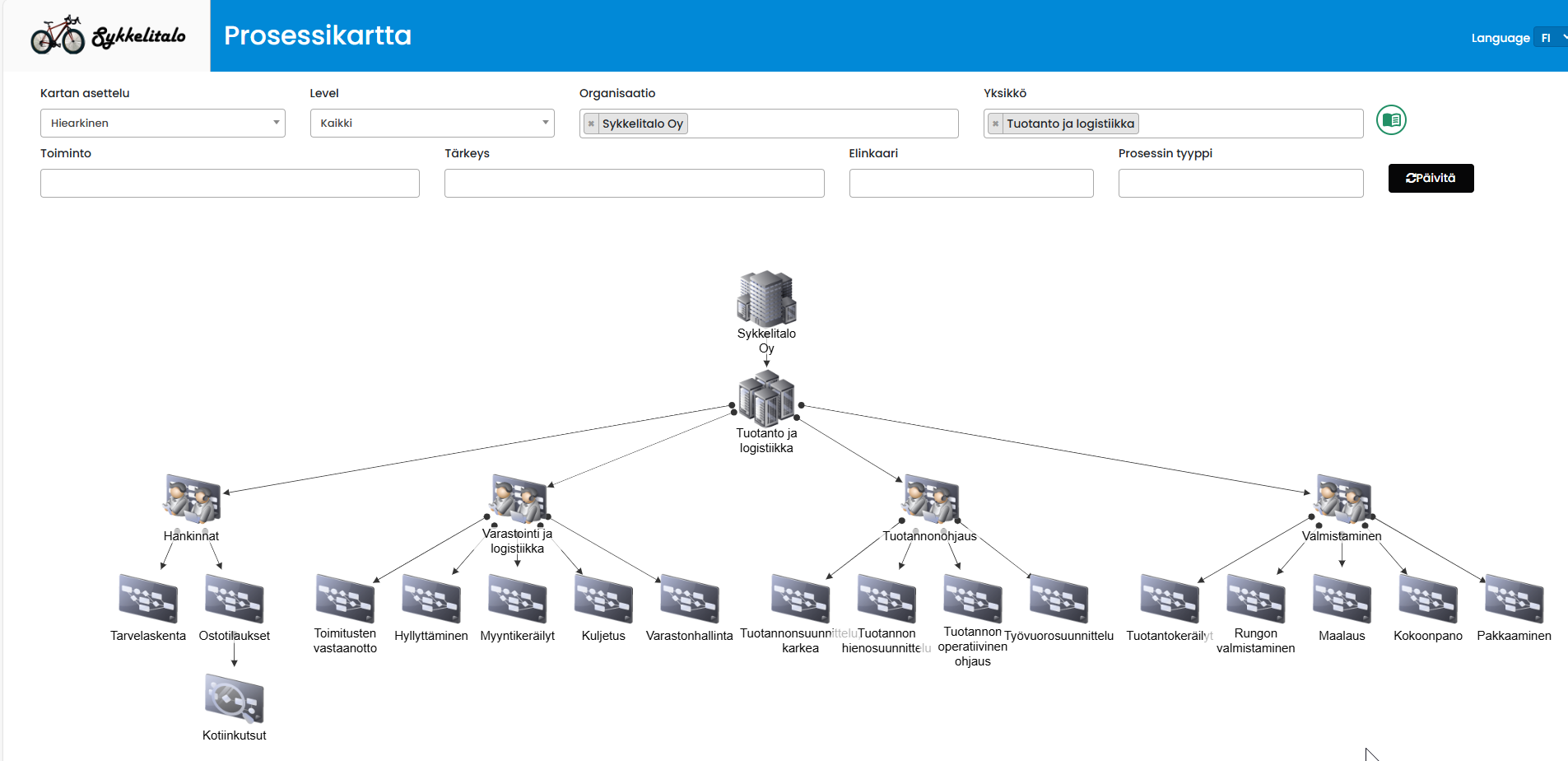This screenshot has height=761, width=1568.
Task: Click the Tuotannon operatiivinen ohjaus icon
Action: coord(973,599)
